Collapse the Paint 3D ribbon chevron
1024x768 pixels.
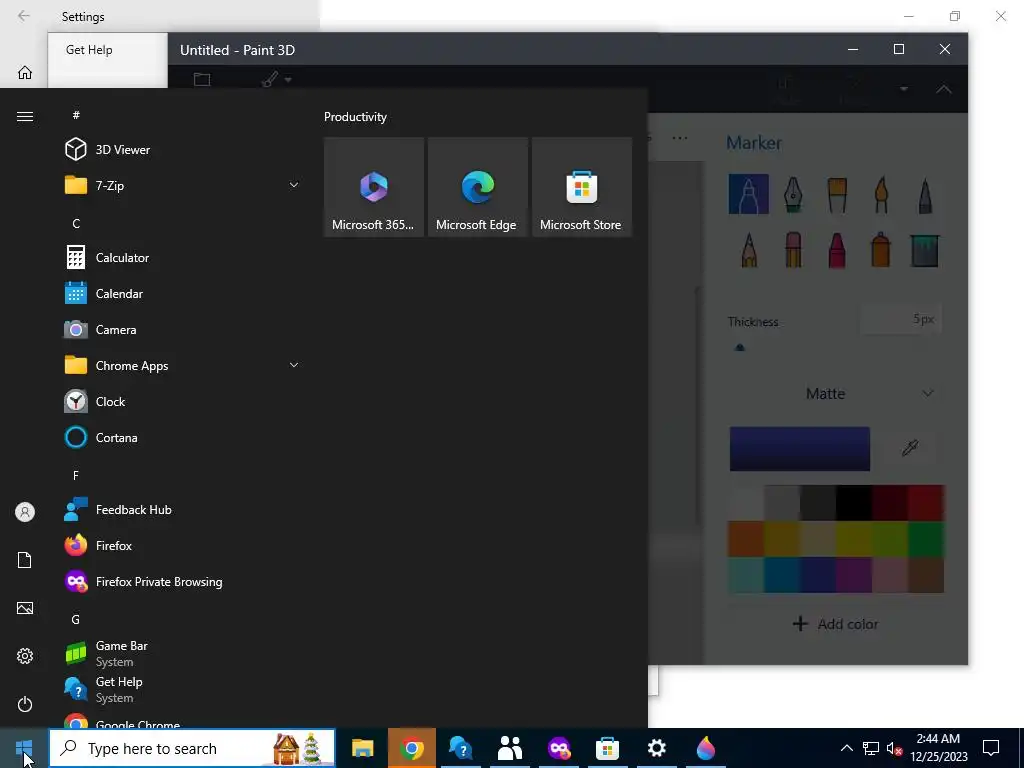click(x=944, y=89)
